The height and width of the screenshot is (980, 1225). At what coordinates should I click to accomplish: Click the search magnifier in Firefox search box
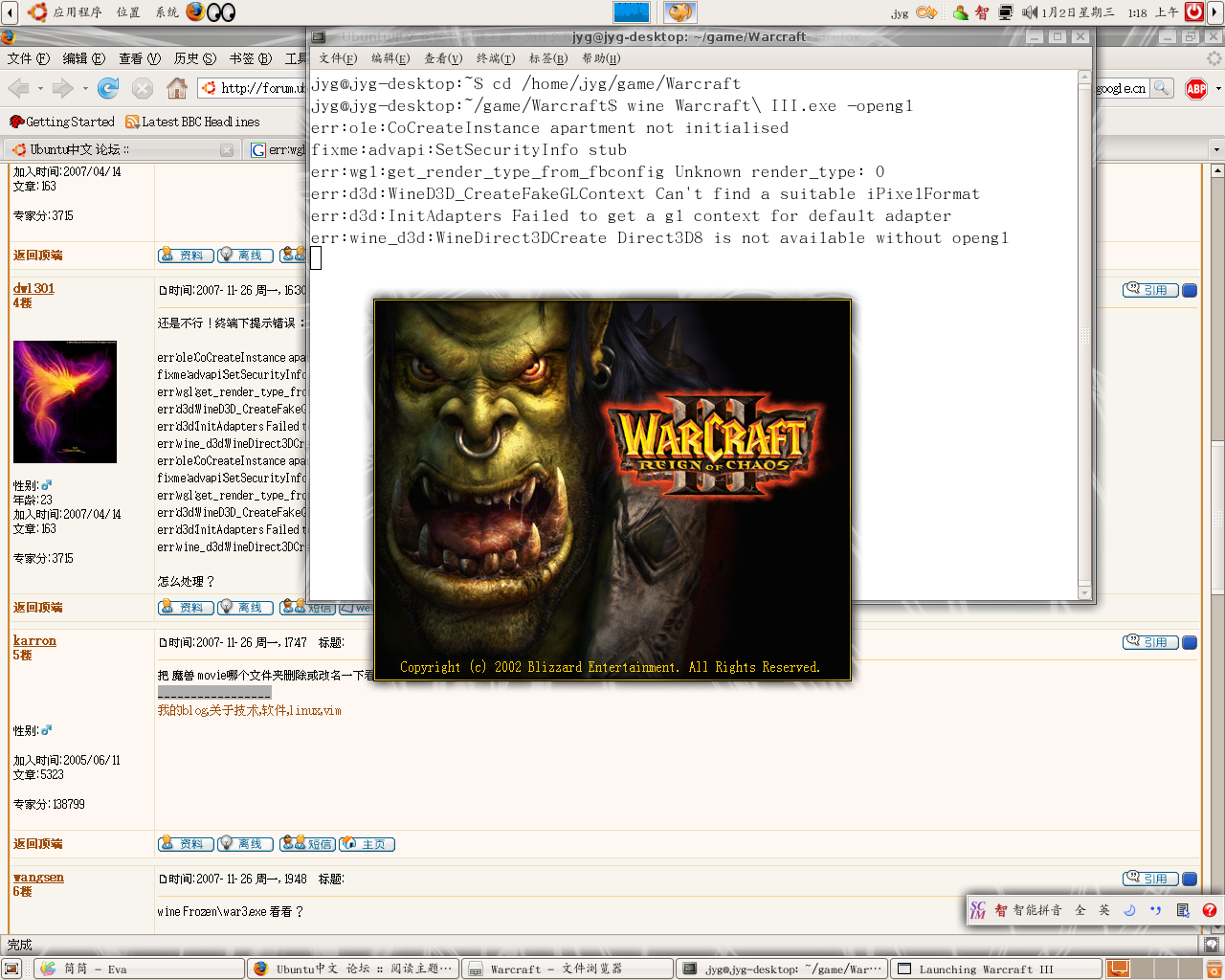[x=1161, y=88]
